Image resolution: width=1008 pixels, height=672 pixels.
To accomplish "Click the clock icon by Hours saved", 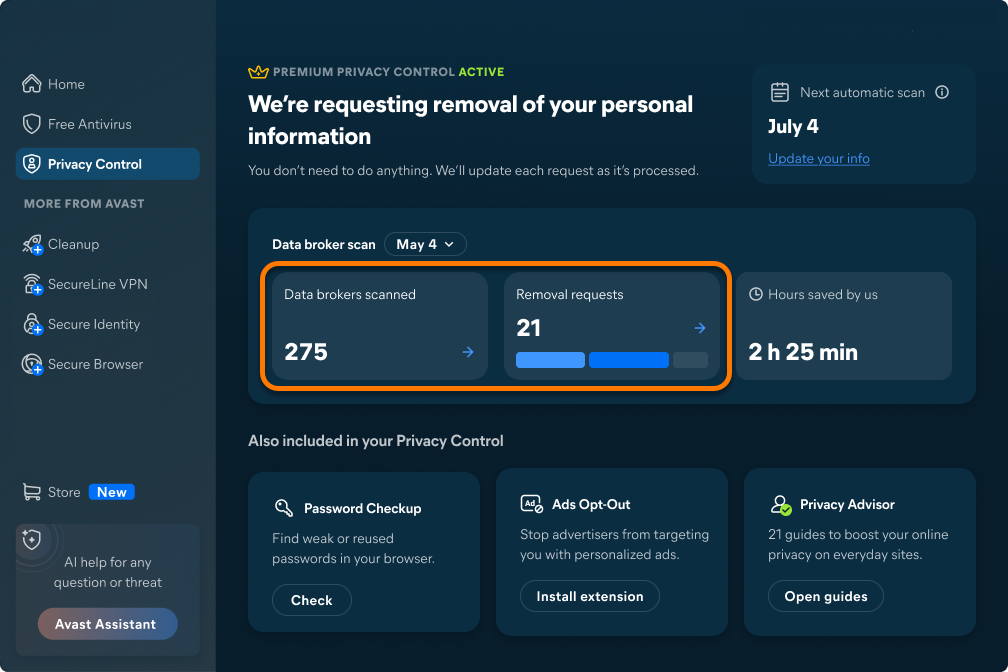I will click(756, 294).
